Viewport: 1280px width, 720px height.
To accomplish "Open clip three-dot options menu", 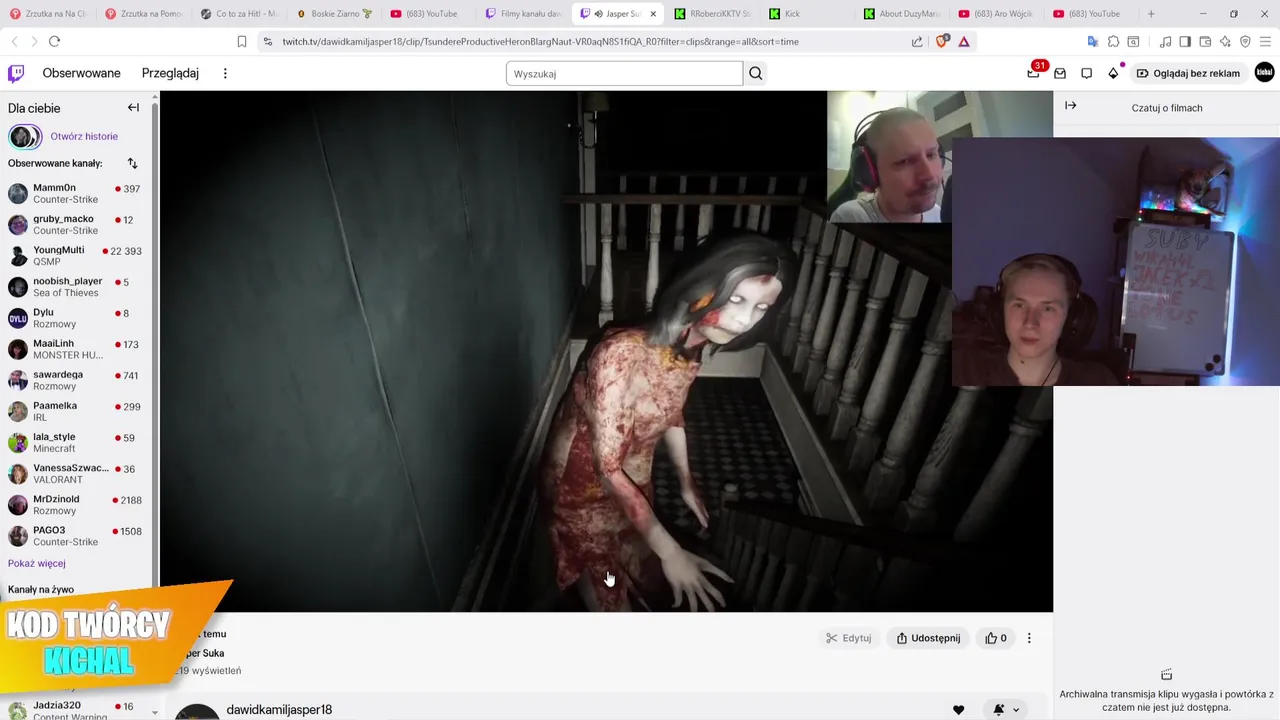I will (1029, 638).
